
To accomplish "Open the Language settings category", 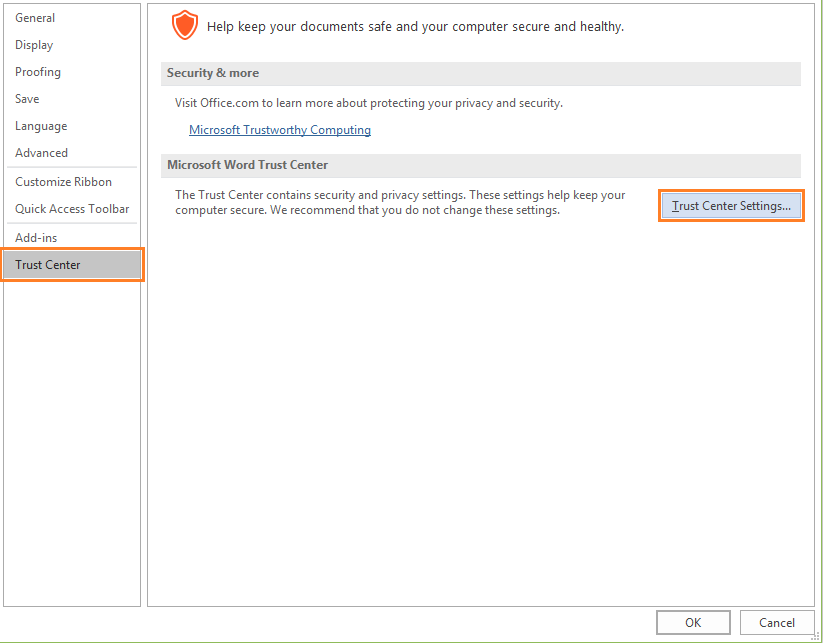I will tap(41, 126).
